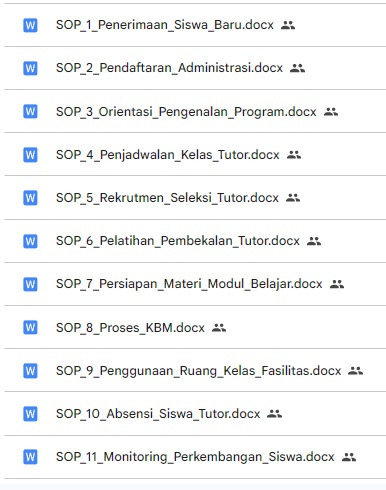Click Word icon beside SOP_7_Persiapan_Materi_Modul_Belajar.docx
This screenshot has width=386, height=490.
tap(30, 284)
